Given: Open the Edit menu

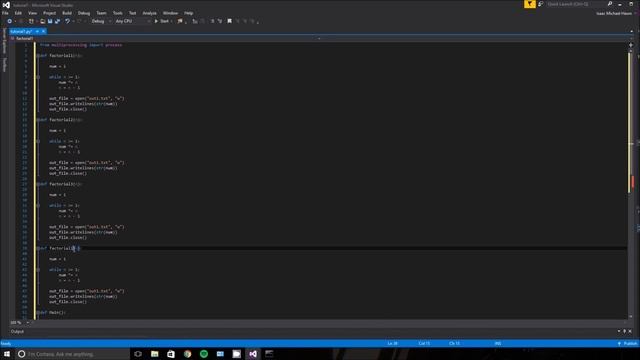Looking at the screenshot, I should coord(18,13).
